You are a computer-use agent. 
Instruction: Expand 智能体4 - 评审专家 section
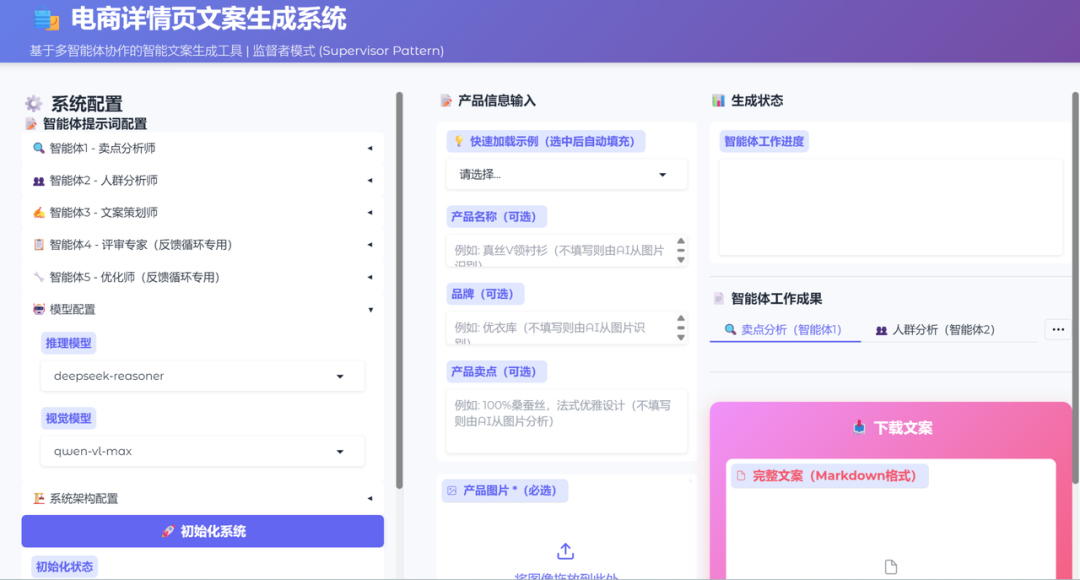coord(202,245)
